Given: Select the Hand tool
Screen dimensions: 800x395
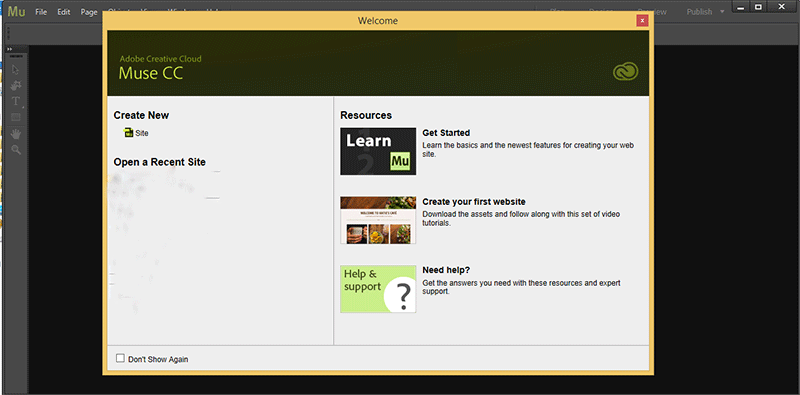Looking at the screenshot, I should [x=16, y=134].
